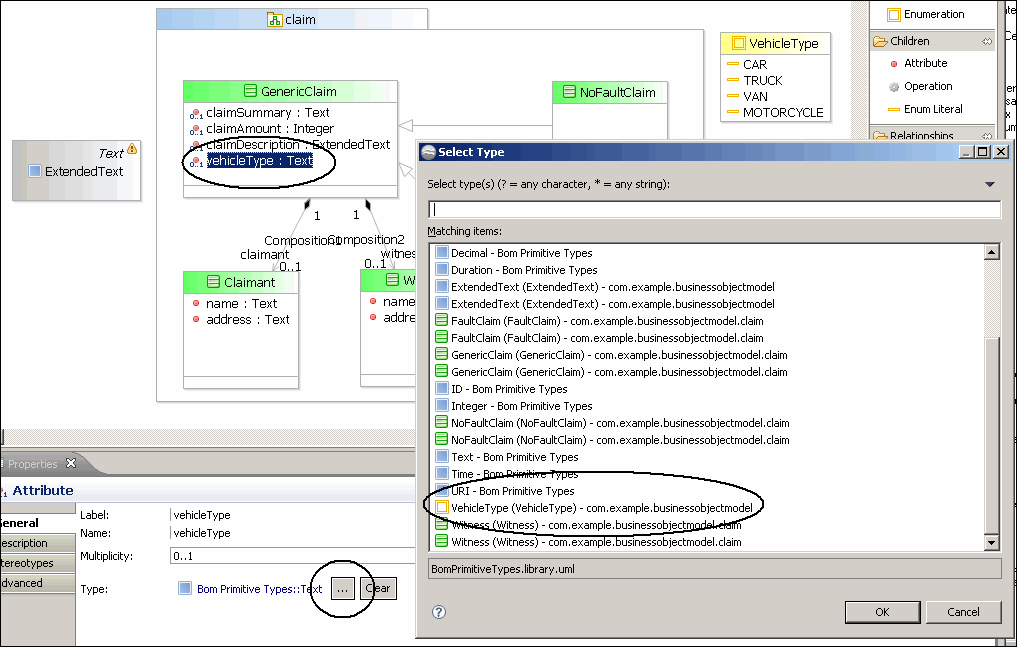1017x647 pixels.
Task: Pick the Attribute tool from palette
Action: (x=924, y=63)
